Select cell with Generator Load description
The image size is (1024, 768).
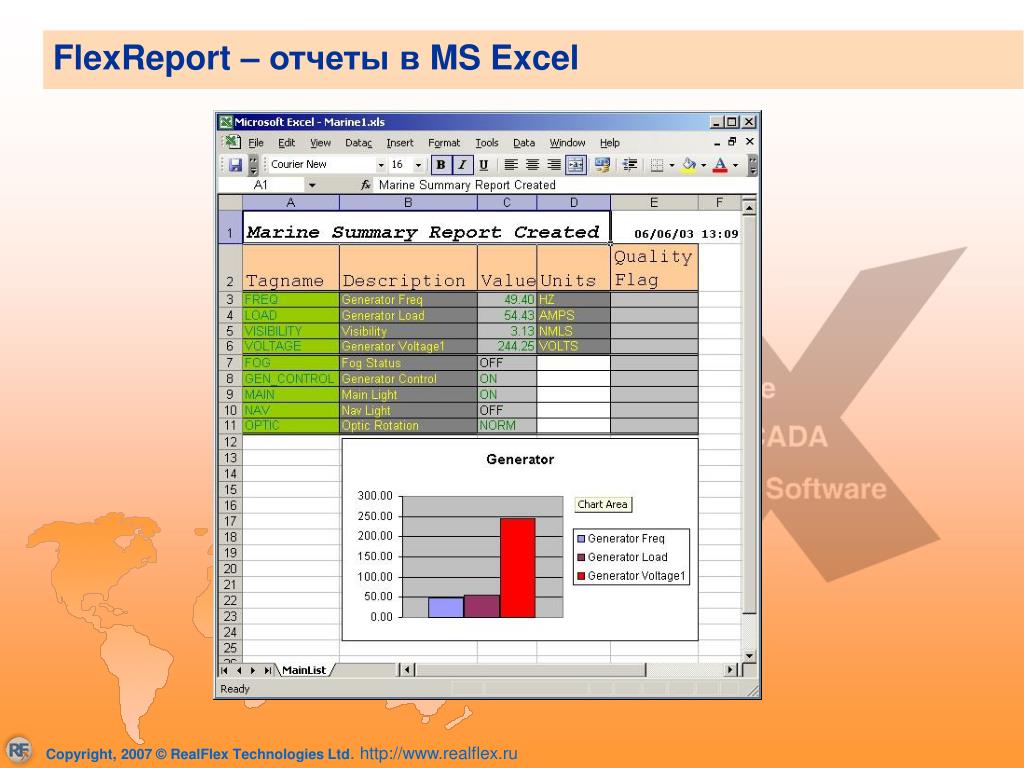pos(408,315)
